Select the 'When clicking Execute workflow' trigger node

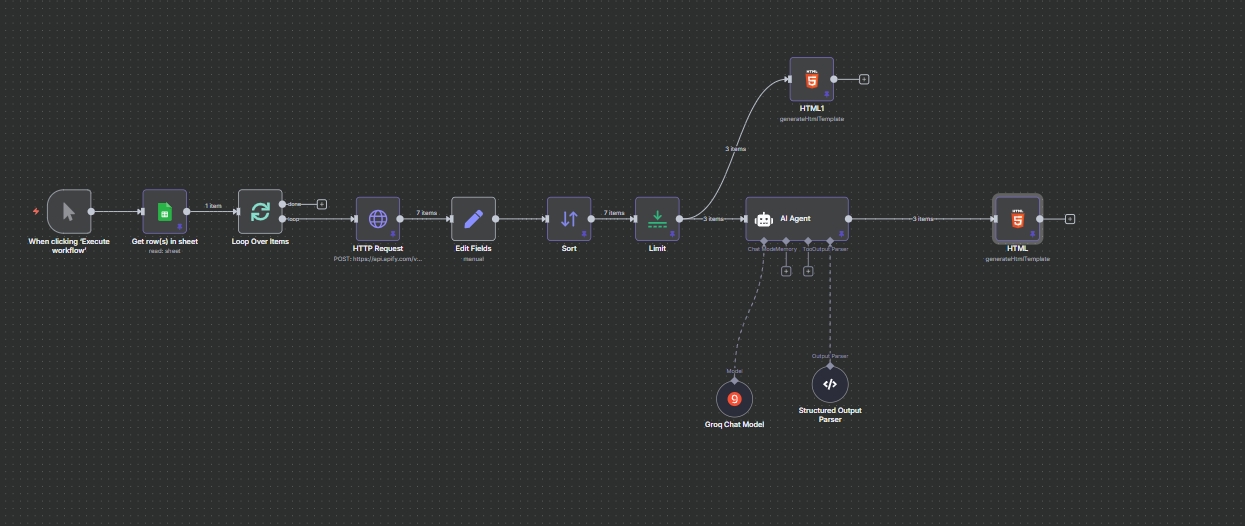click(x=68, y=211)
